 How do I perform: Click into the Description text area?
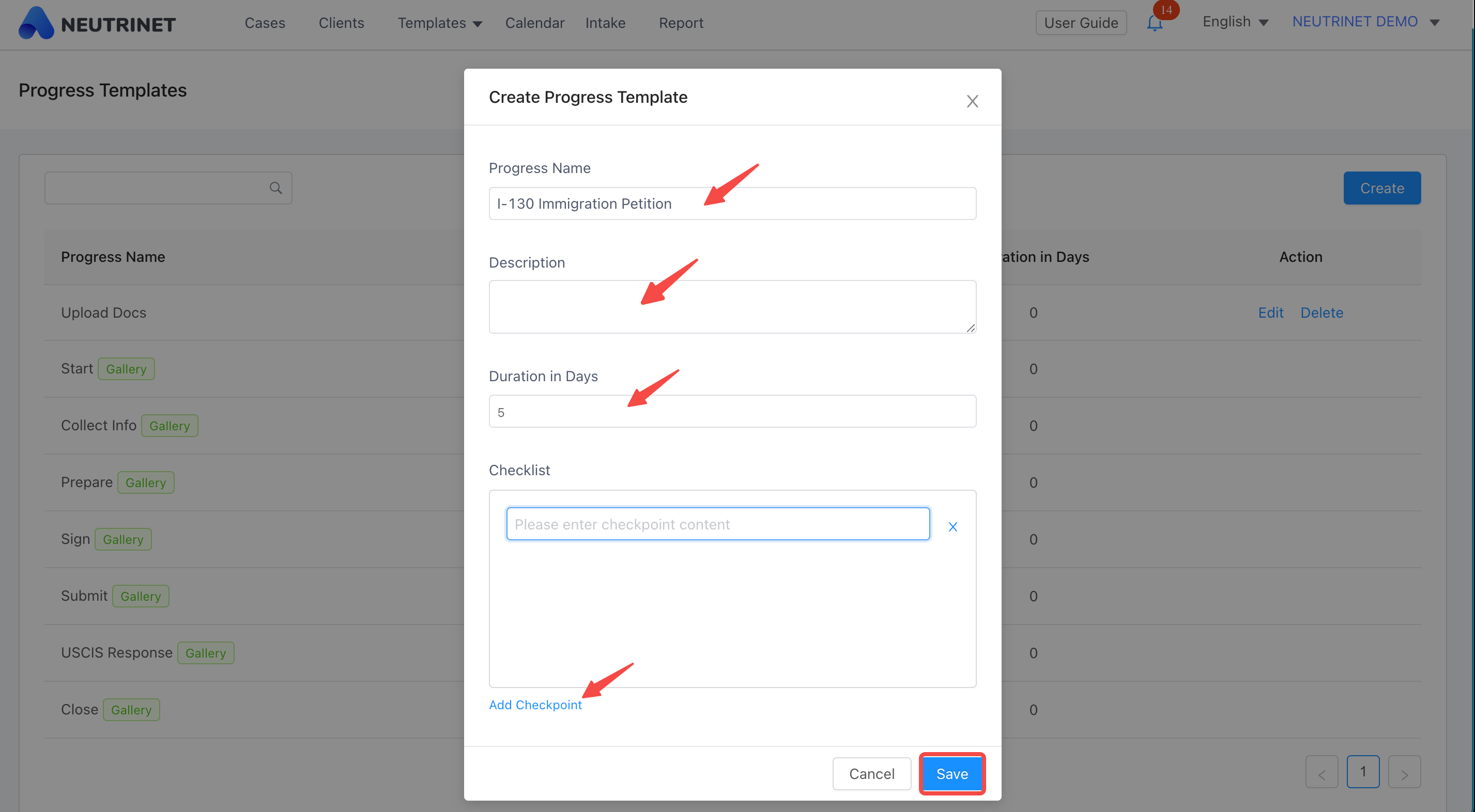tap(732, 307)
